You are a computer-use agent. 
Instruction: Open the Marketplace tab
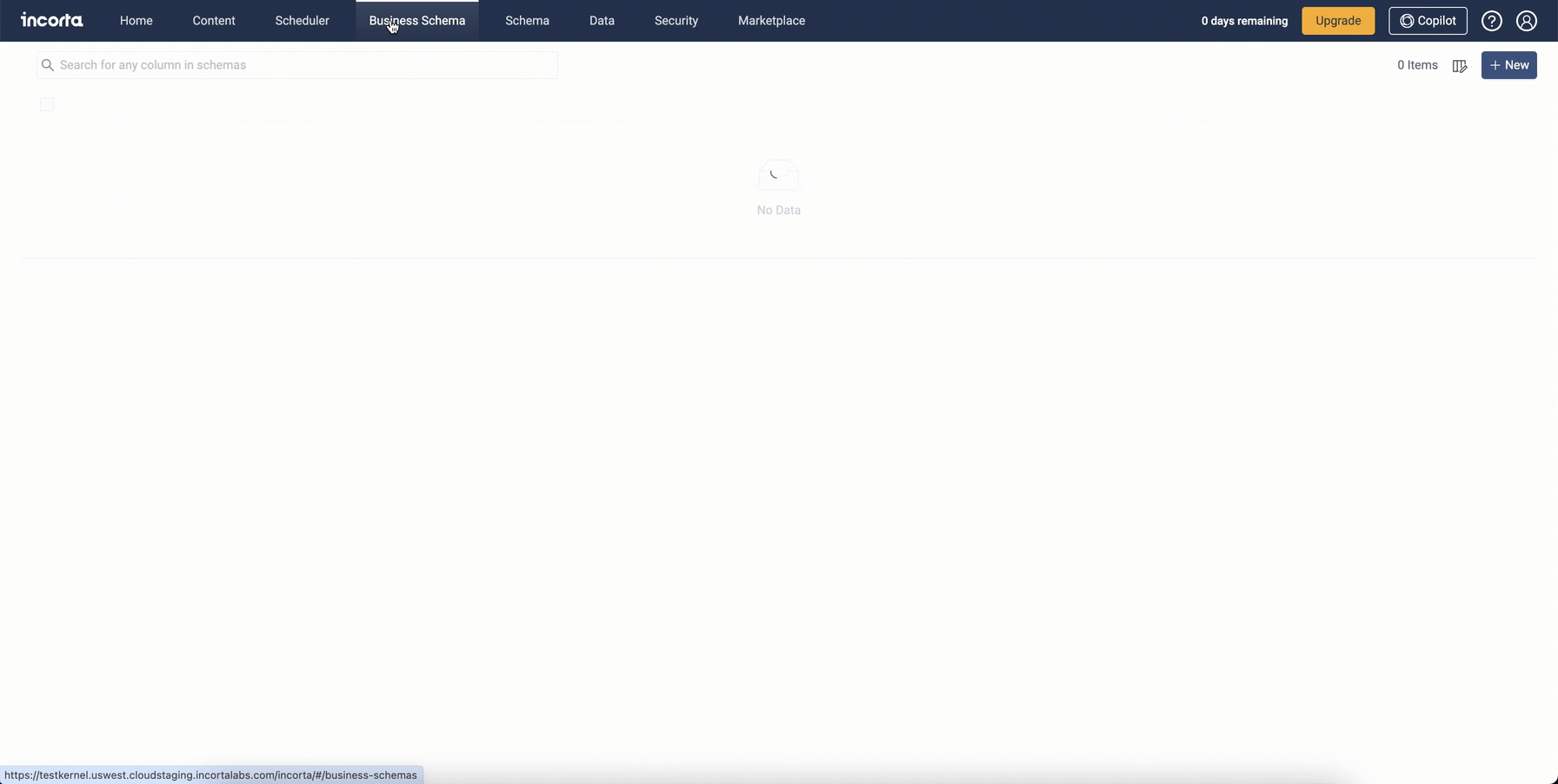pos(771,21)
